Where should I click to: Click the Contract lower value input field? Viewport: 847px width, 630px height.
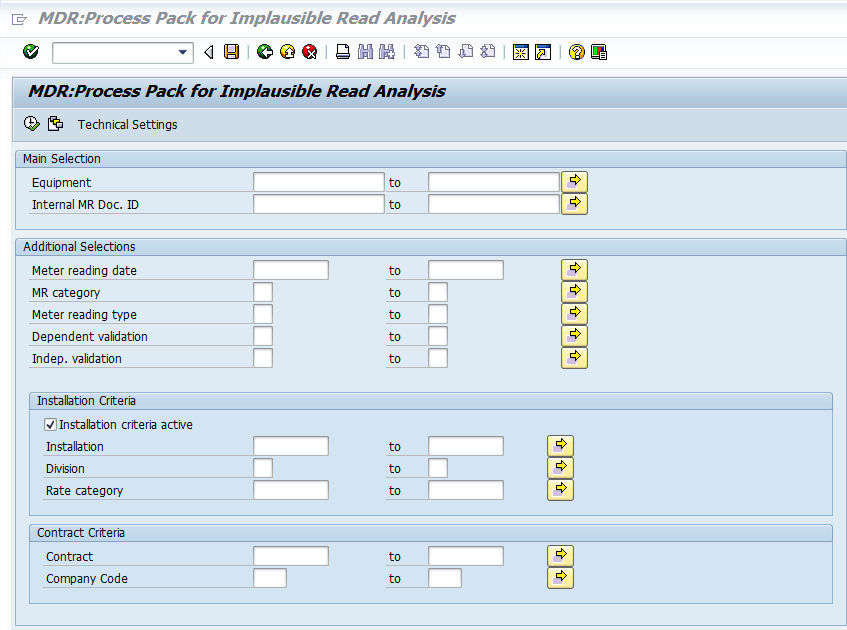[291, 556]
